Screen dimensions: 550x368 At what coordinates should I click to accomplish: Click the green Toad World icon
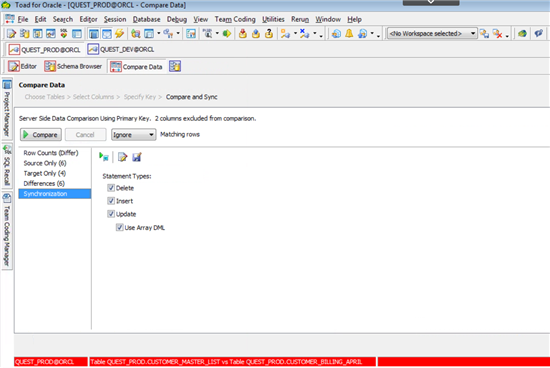click(x=522, y=34)
